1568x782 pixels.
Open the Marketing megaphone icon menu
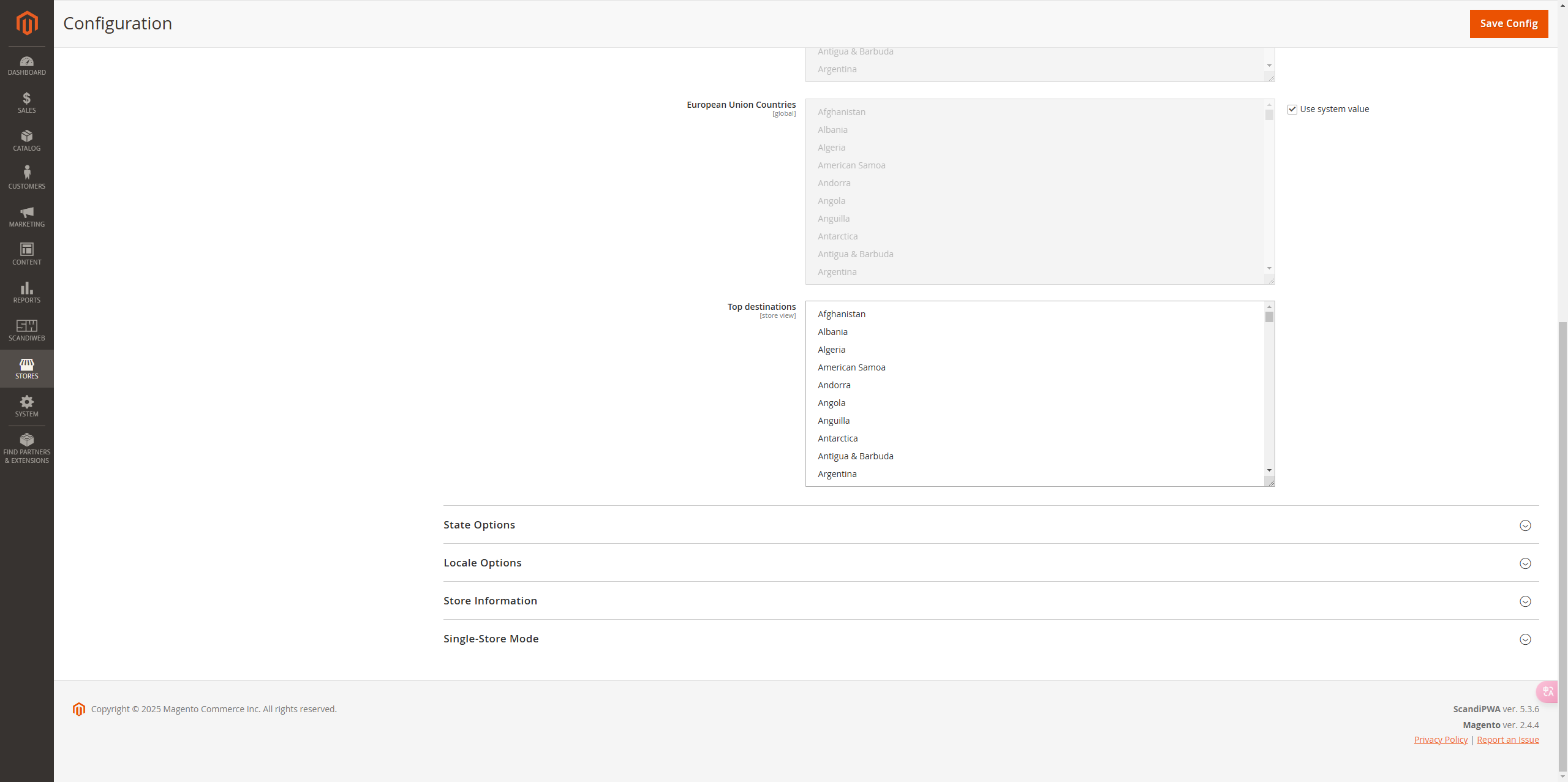(x=26, y=216)
